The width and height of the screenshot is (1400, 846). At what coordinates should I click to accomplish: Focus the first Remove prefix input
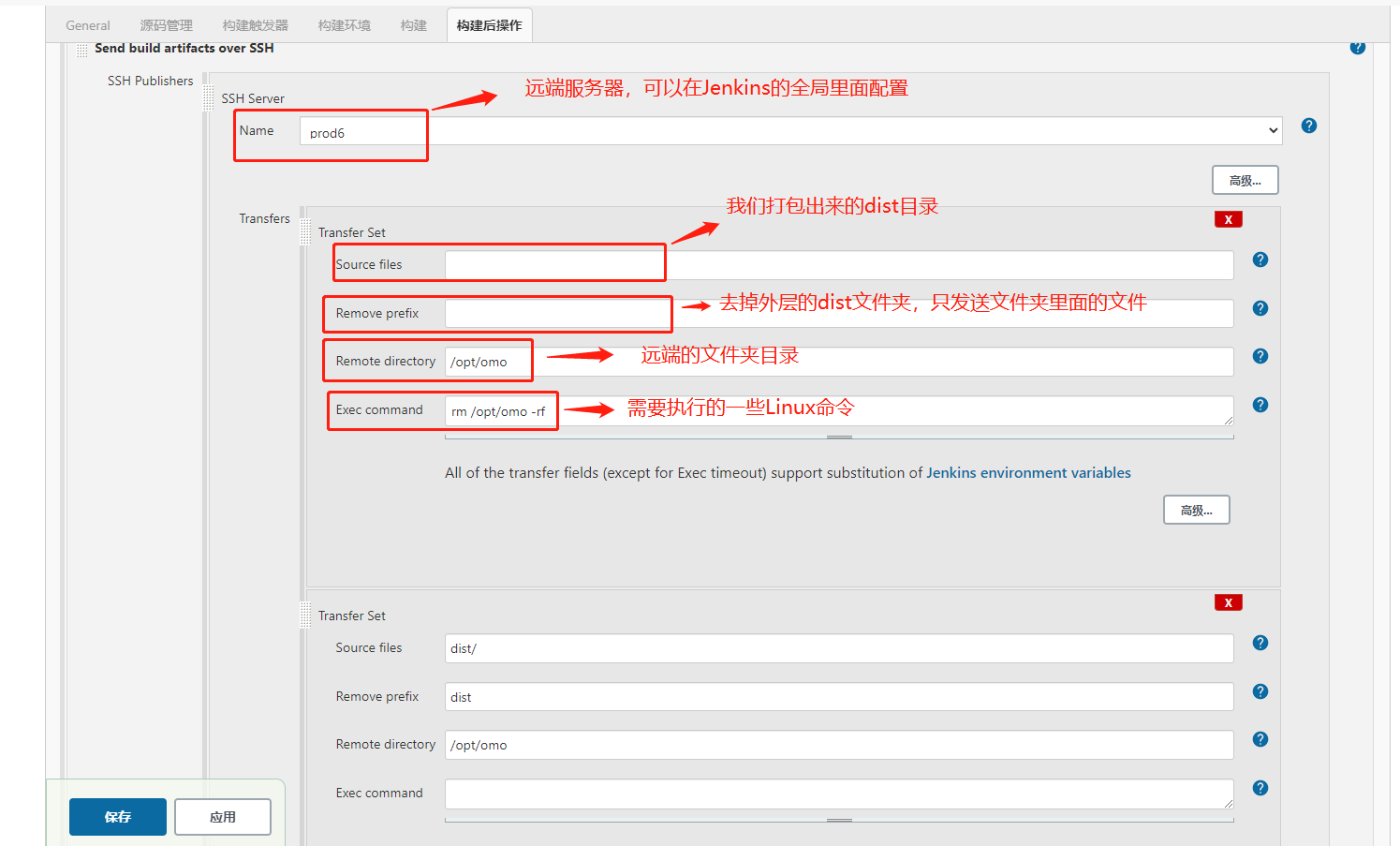pyautogui.click(x=839, y=314)
